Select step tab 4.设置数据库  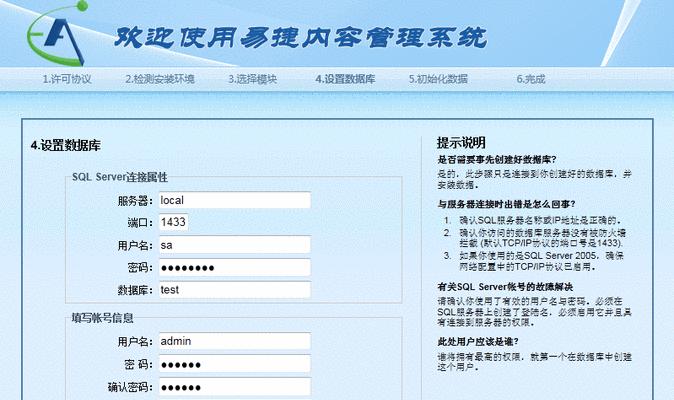345,79
